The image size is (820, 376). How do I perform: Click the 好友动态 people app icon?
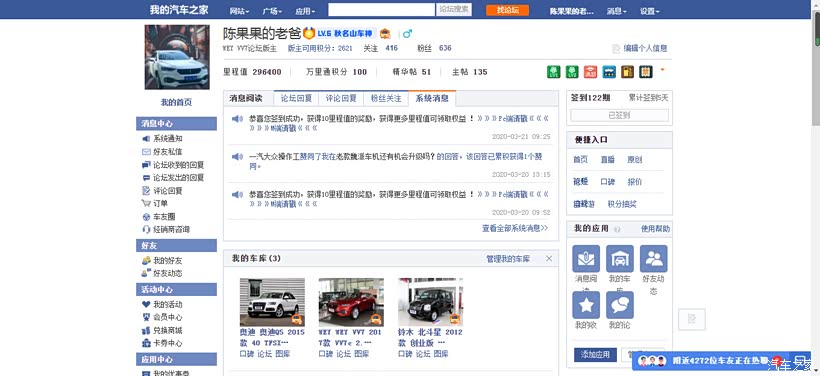click(654, 259)
